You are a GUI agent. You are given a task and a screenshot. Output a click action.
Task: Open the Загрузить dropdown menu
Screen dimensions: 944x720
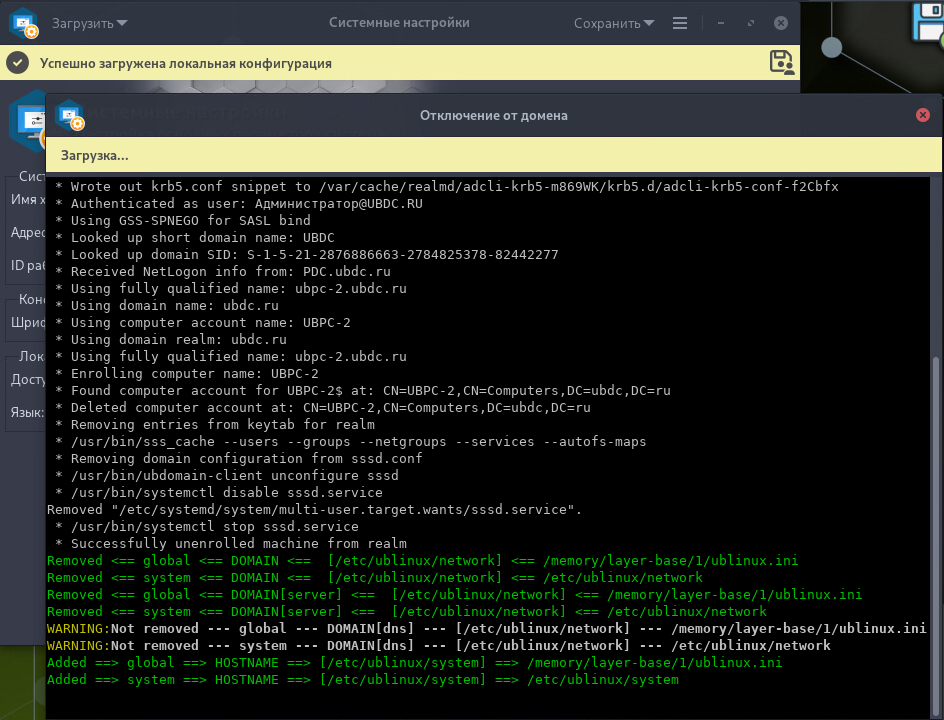tap(92, 23)
